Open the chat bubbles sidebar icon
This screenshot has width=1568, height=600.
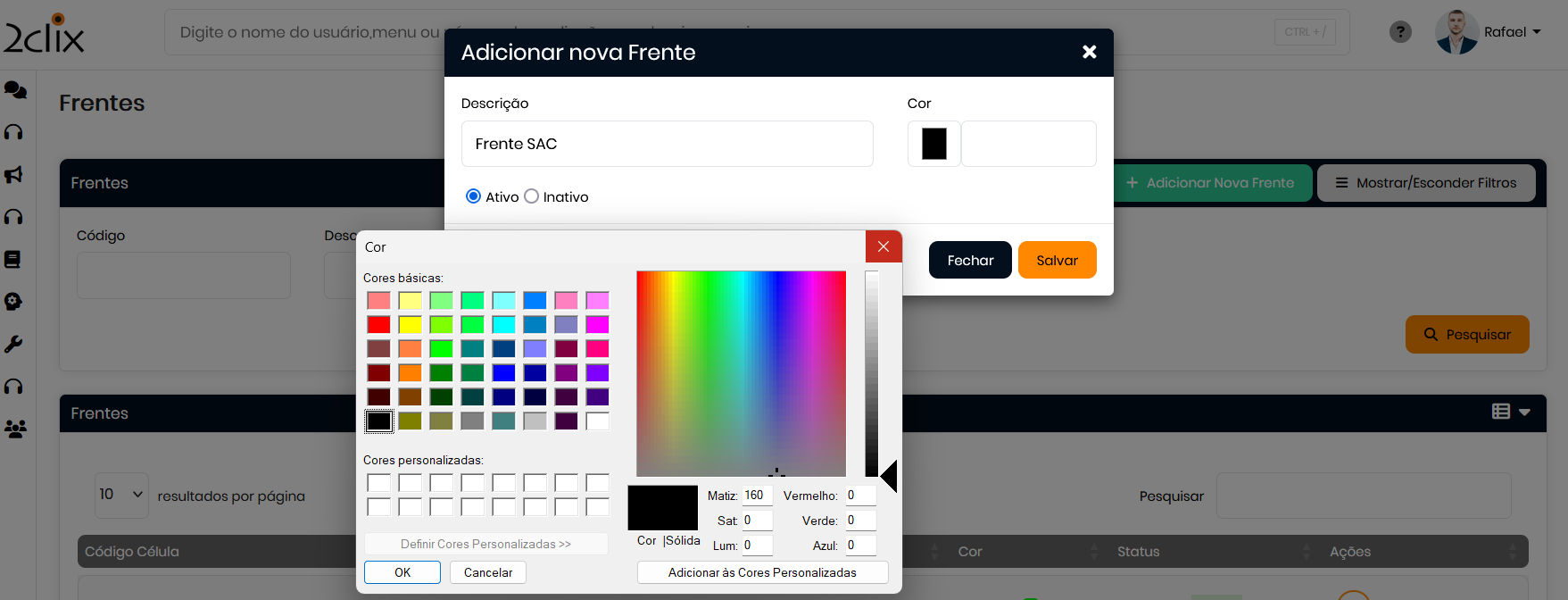(15, 89)
